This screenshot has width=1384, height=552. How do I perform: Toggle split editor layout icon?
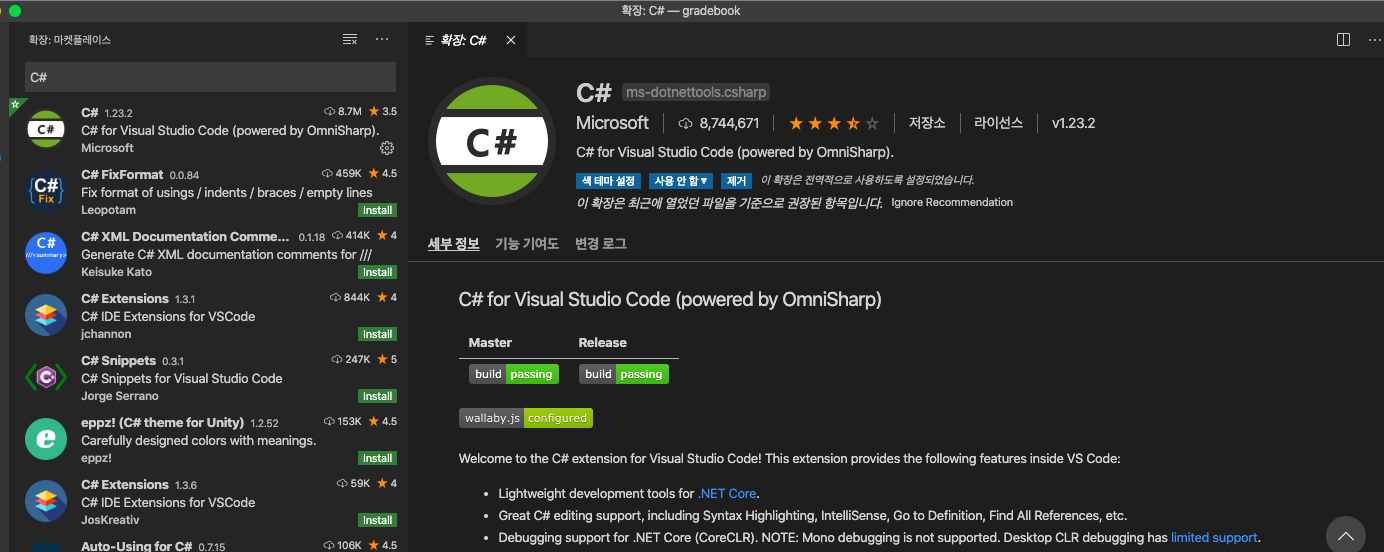pos(1343,40)
